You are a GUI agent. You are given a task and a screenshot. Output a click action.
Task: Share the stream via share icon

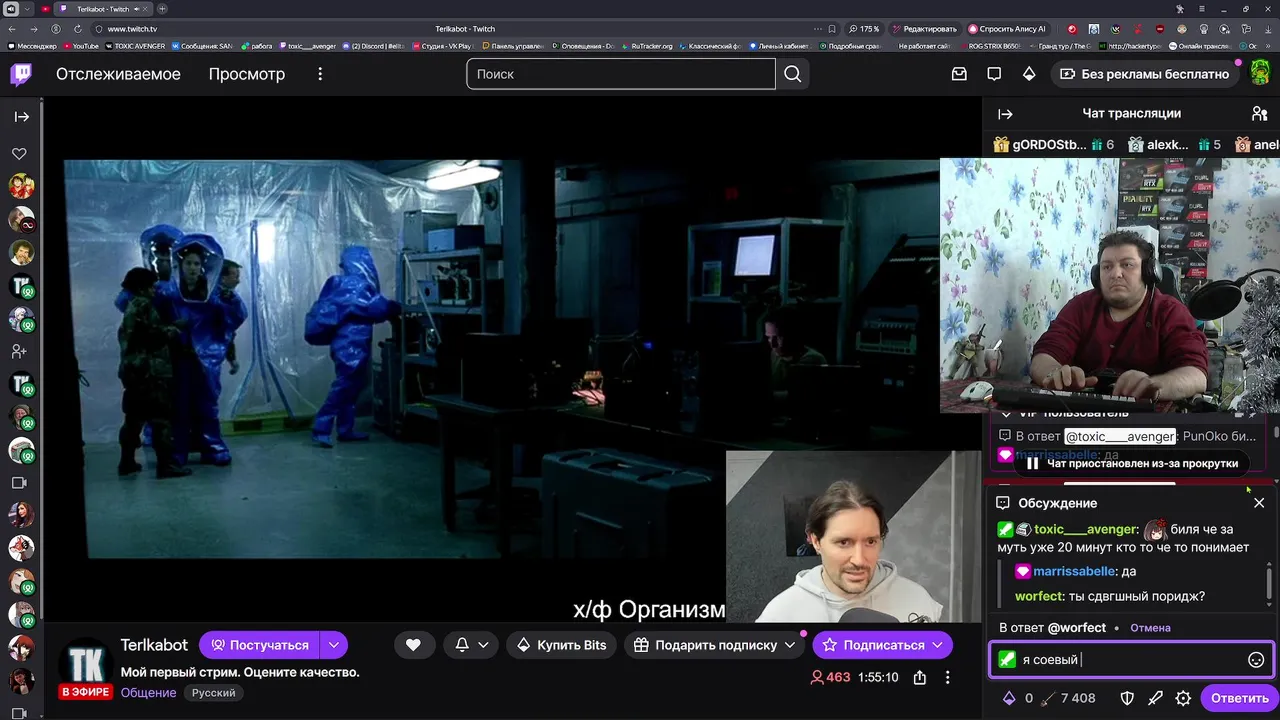[919, 677]
